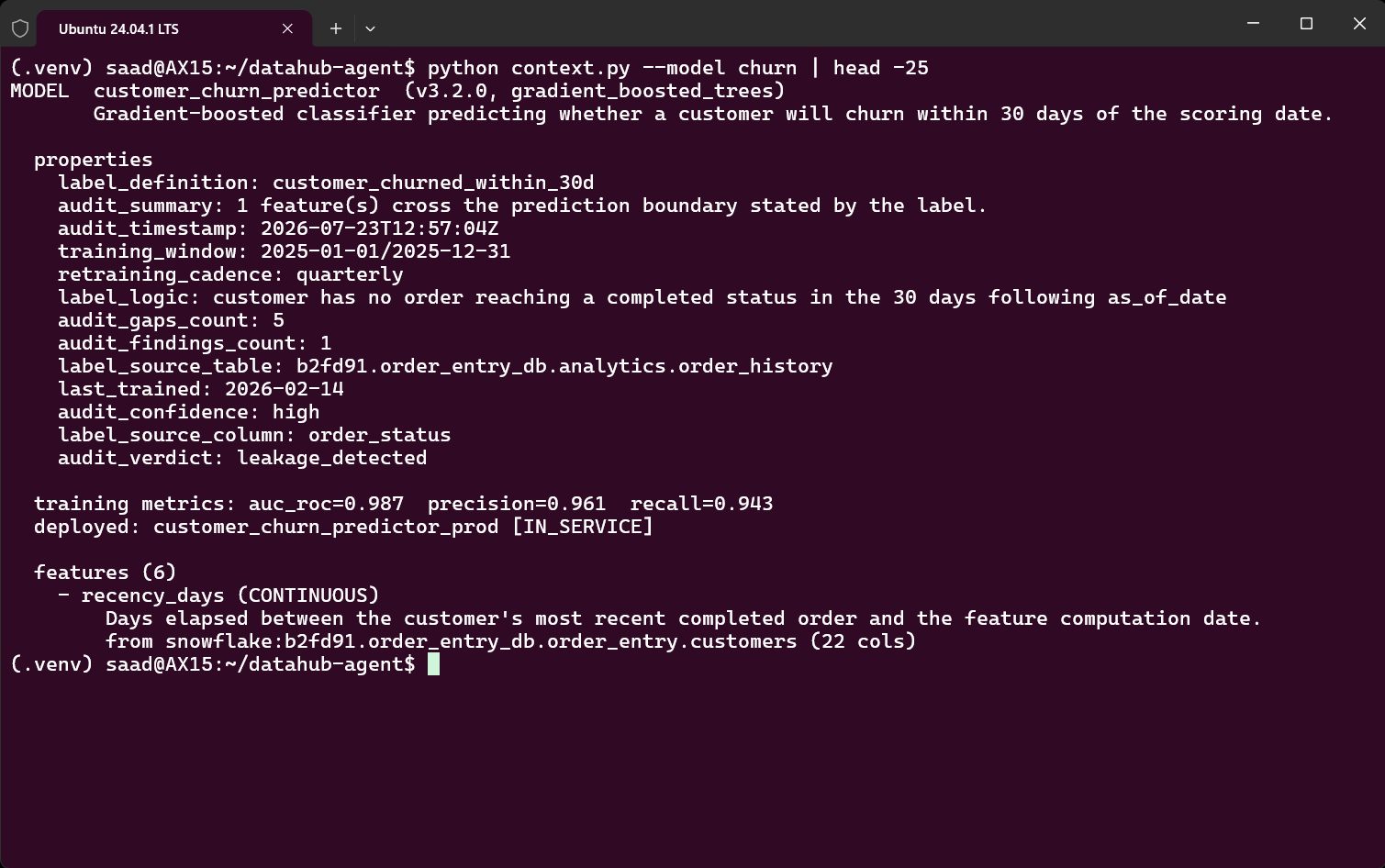Viewport: 1385px width, 868px height.
Task: Click the IN_SERVICE deployment status text
Action: pyautogui.click(x=583, y=527)
